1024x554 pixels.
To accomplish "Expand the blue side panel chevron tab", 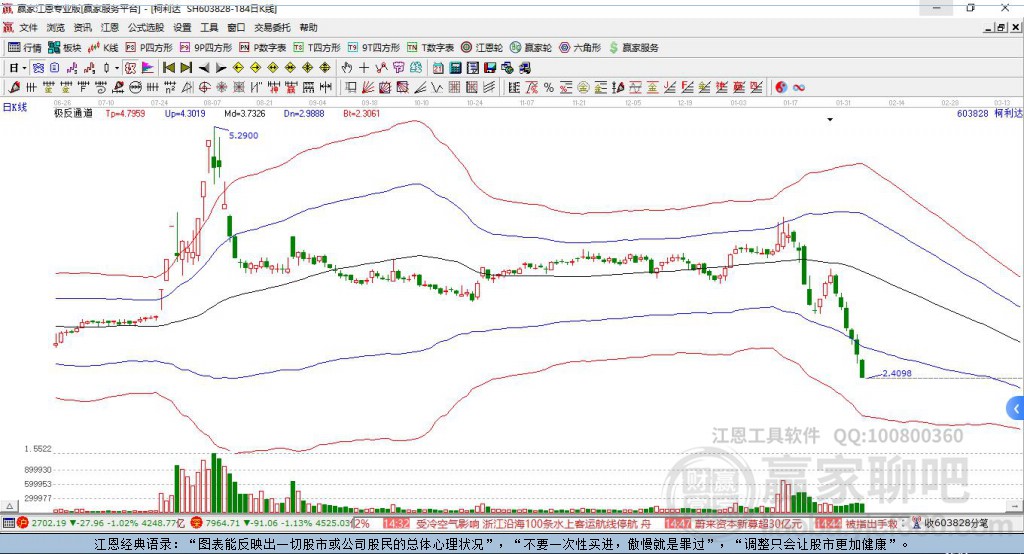I will coord(1016,409).
